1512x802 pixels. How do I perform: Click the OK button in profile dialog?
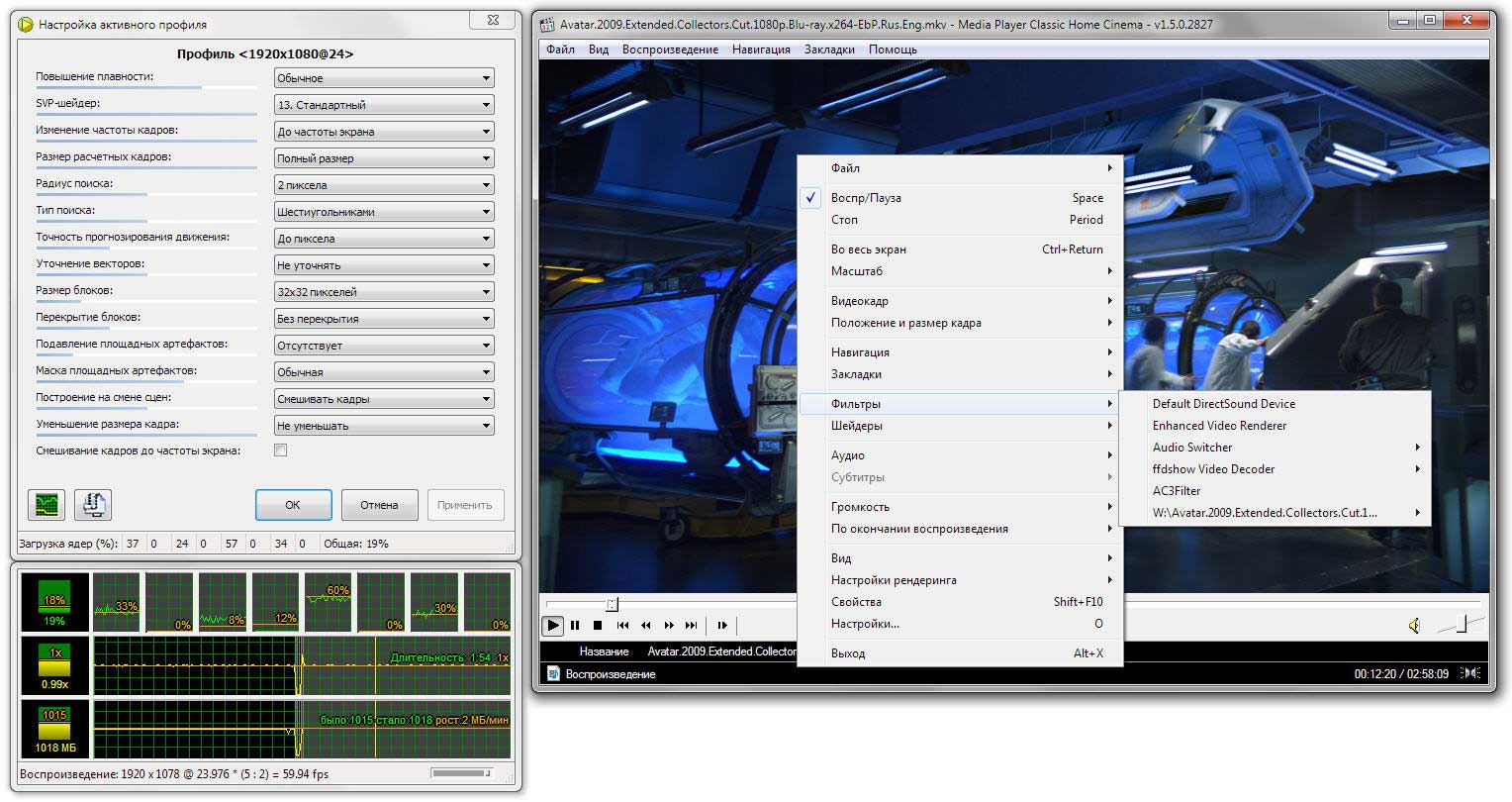coord(293,505)
